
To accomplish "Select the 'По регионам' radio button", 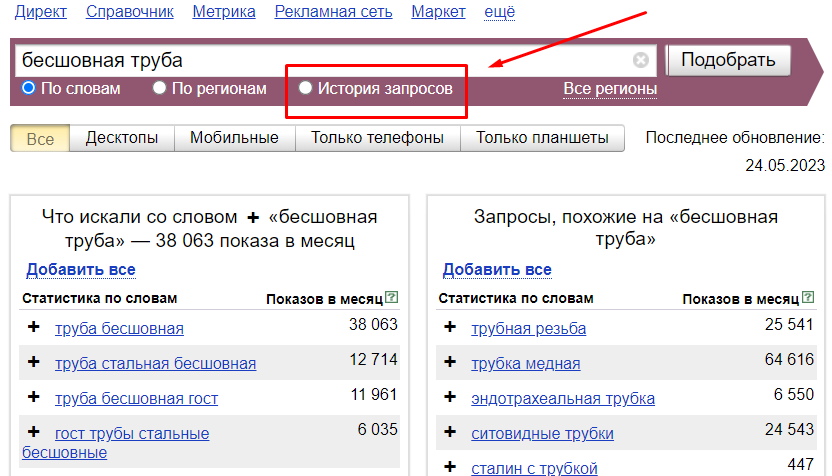I will point(159,88).
